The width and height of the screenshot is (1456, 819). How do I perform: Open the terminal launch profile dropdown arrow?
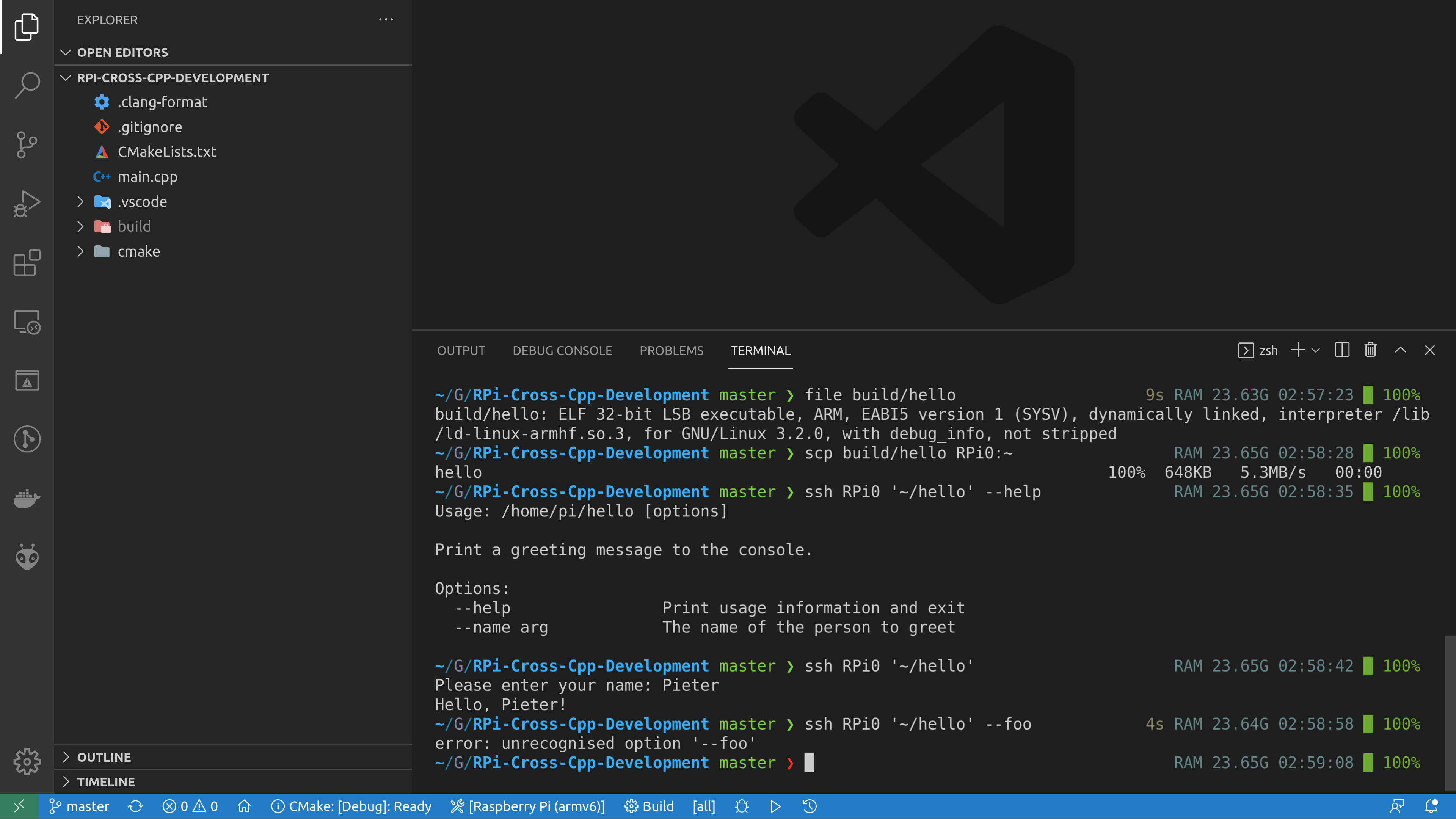(1316, 350)
